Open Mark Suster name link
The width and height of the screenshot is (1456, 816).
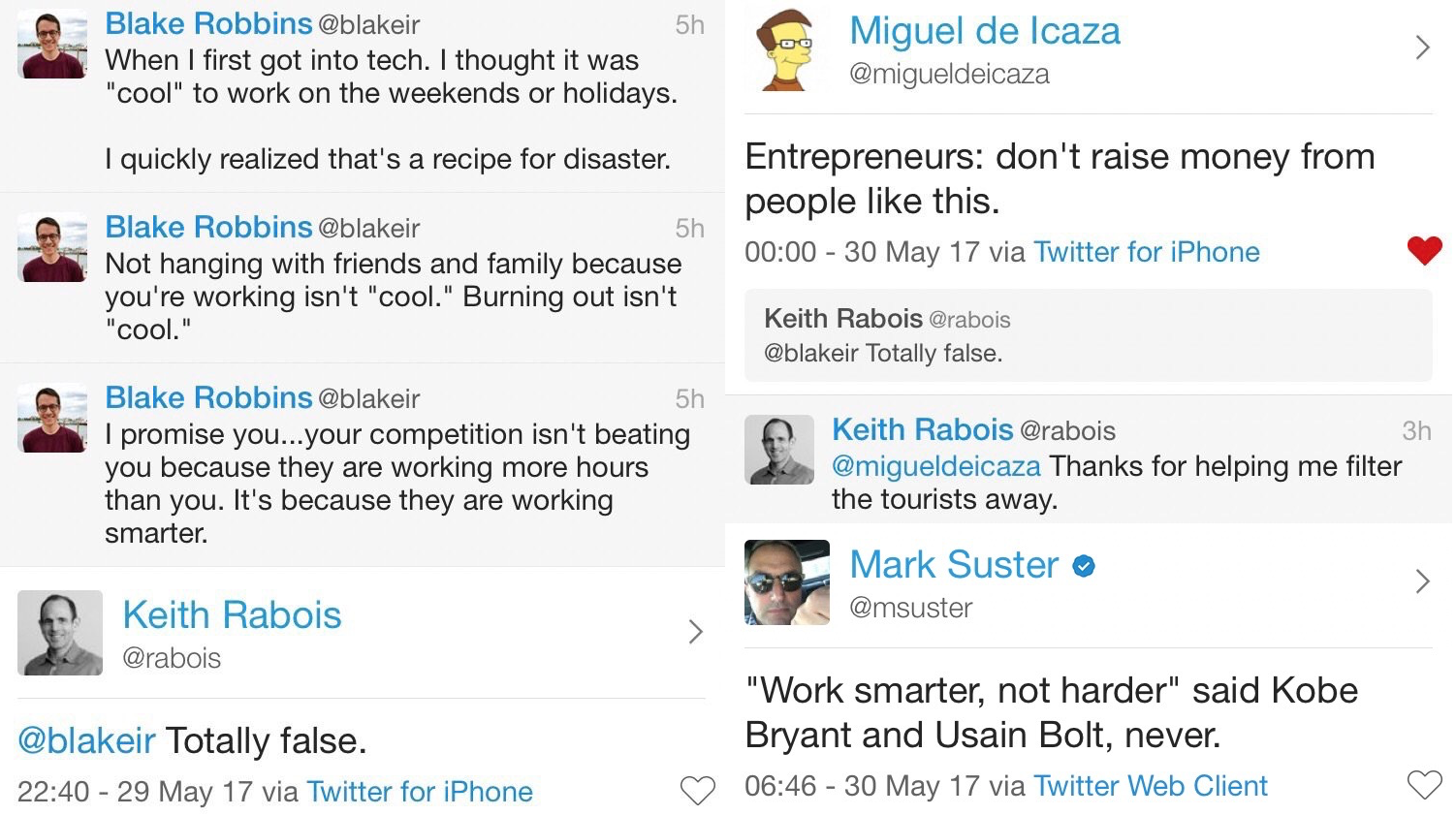[954, 565]
